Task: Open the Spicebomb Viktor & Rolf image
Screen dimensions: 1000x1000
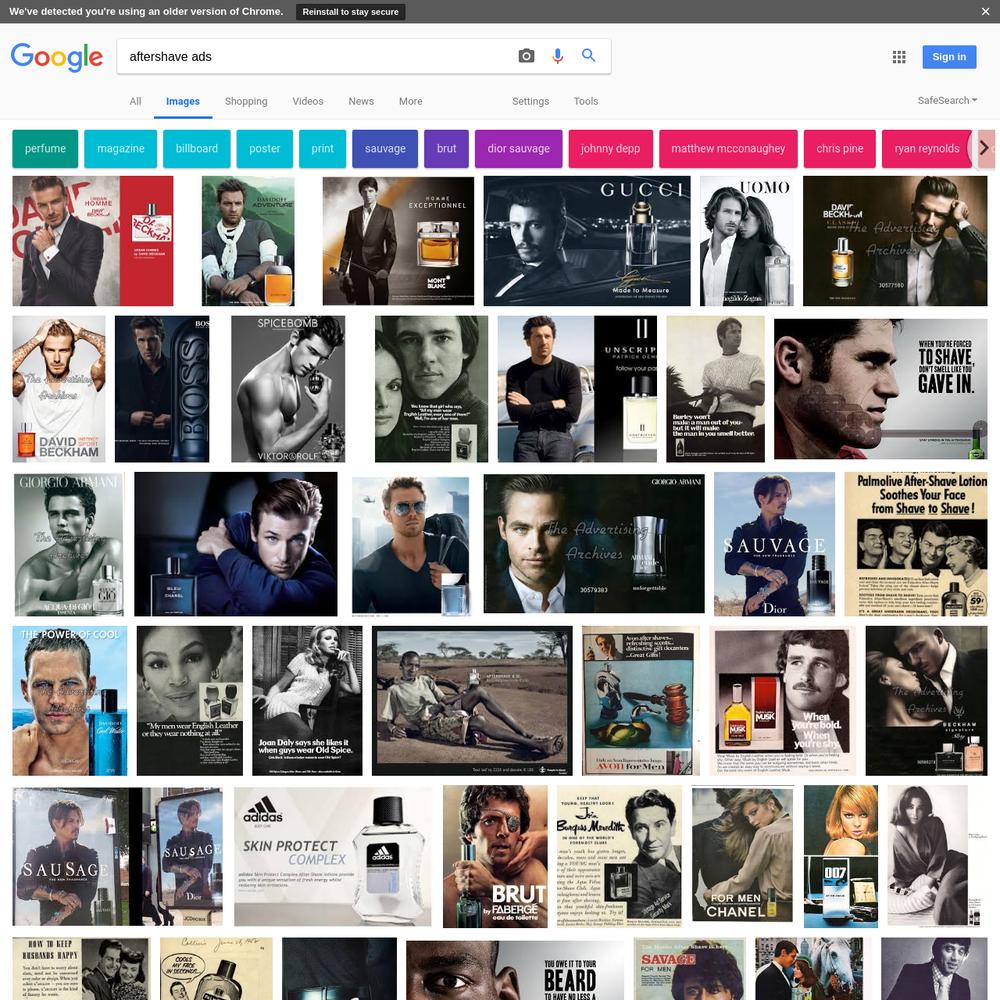Action: [288, 389]
